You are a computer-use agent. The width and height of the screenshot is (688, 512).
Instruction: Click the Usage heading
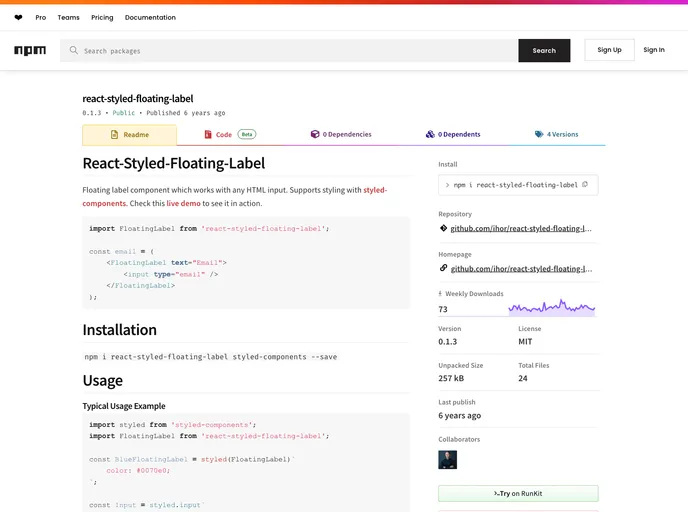(103, 380)
